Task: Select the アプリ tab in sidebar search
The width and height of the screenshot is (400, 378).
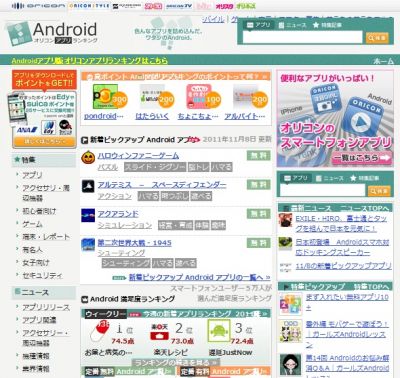Action: point(296,178)
